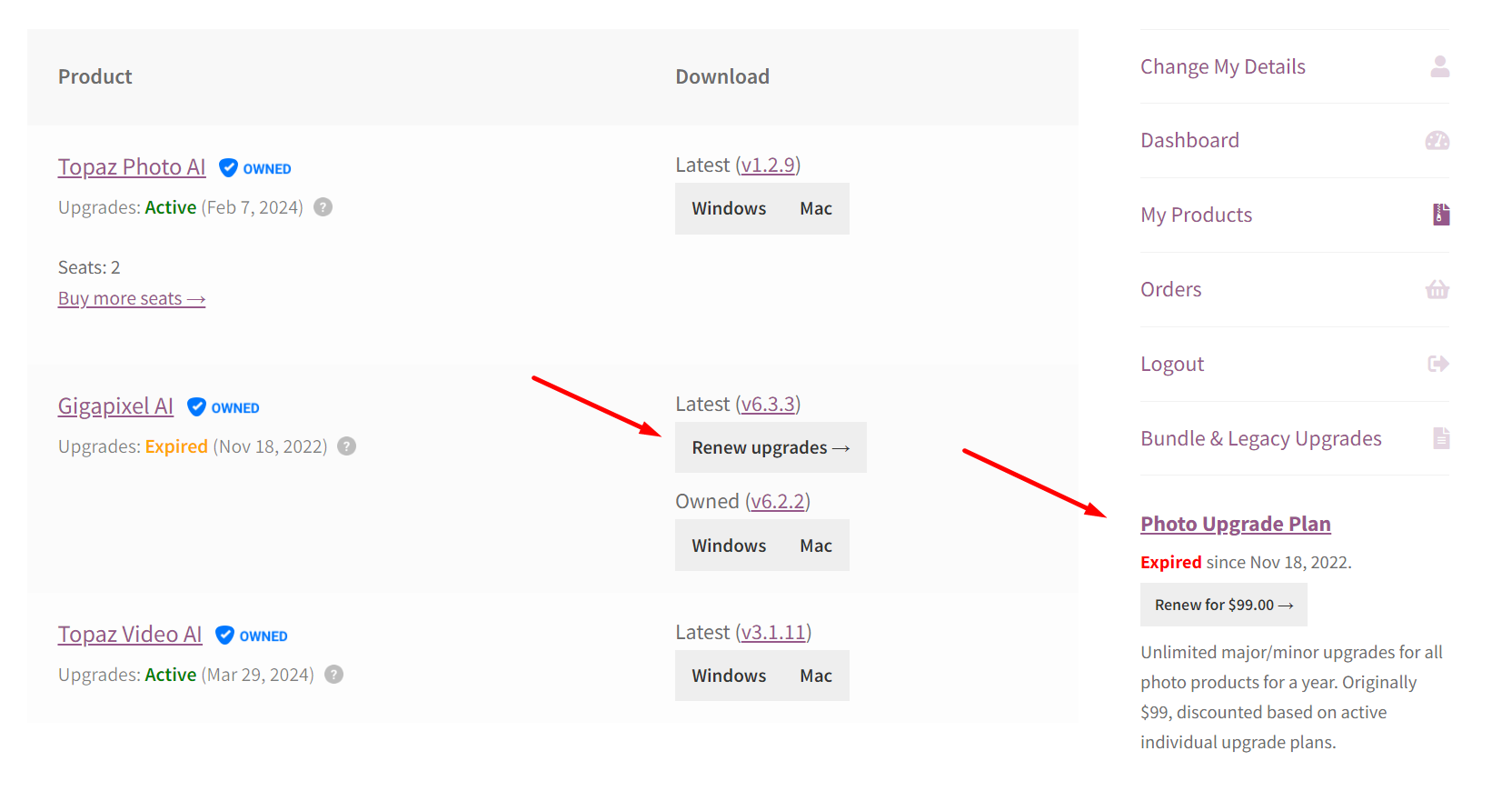This screenshot has height=811, width=1512.
Task: Download Gigapixel AI v6.2.2 for Windows
Action: 729,546
